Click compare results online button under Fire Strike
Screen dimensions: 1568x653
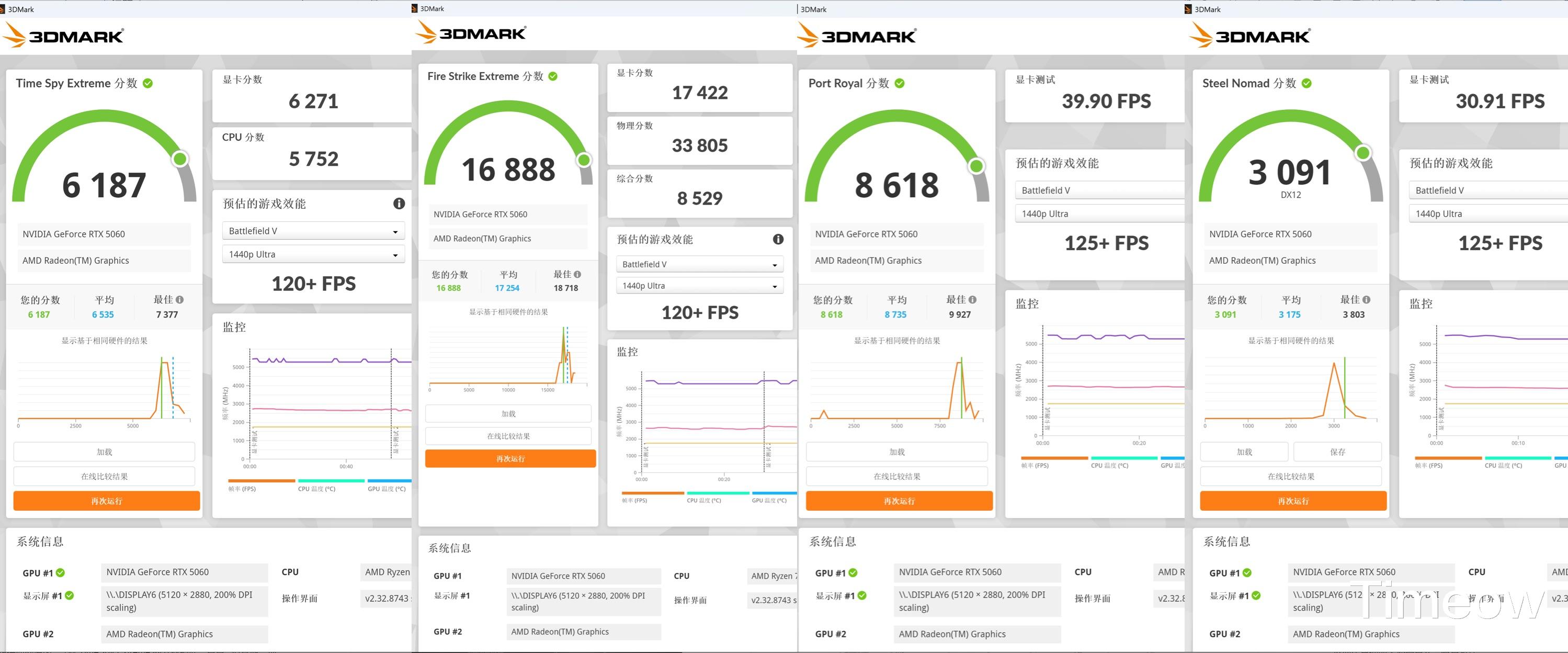508,436
